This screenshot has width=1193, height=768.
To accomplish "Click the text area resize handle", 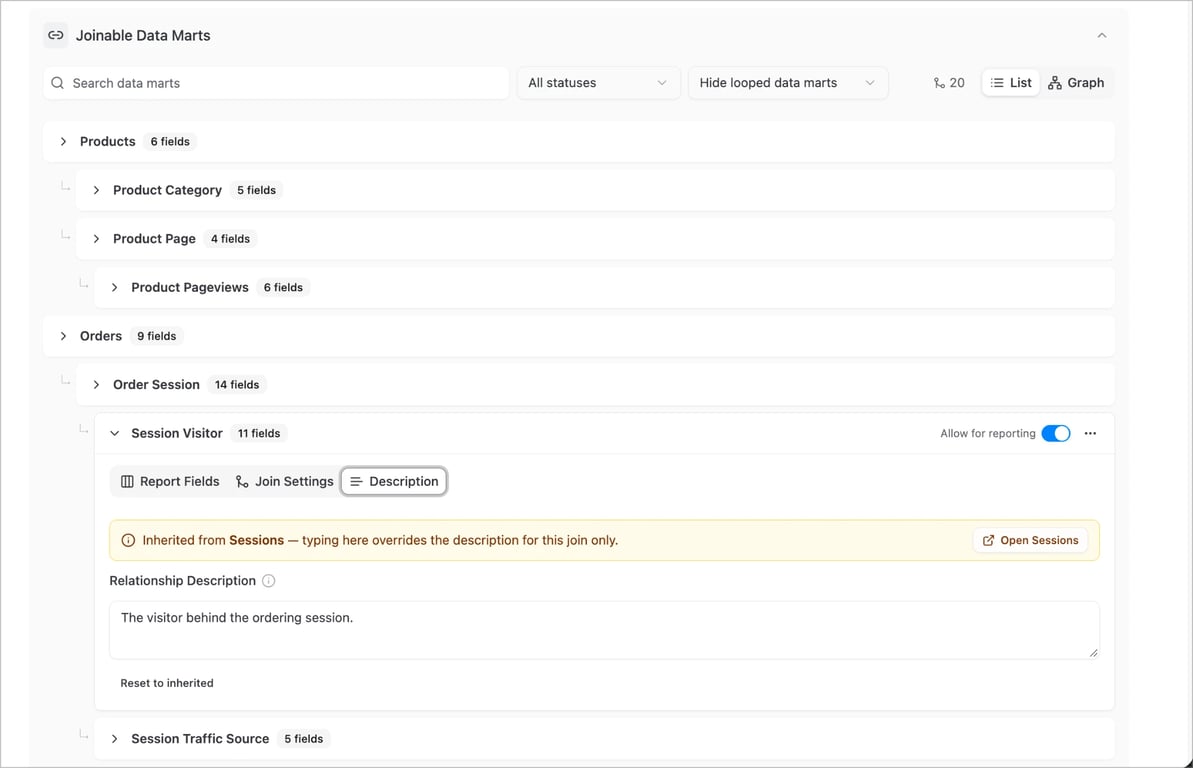I will (x=1093, y=652).
